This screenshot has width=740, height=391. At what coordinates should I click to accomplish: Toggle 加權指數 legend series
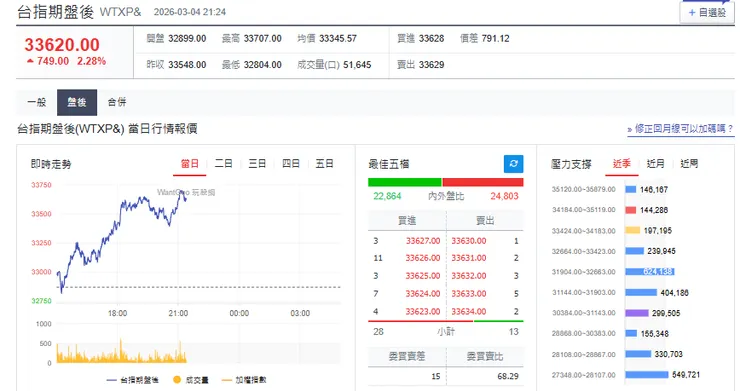[x=244, y=380]
